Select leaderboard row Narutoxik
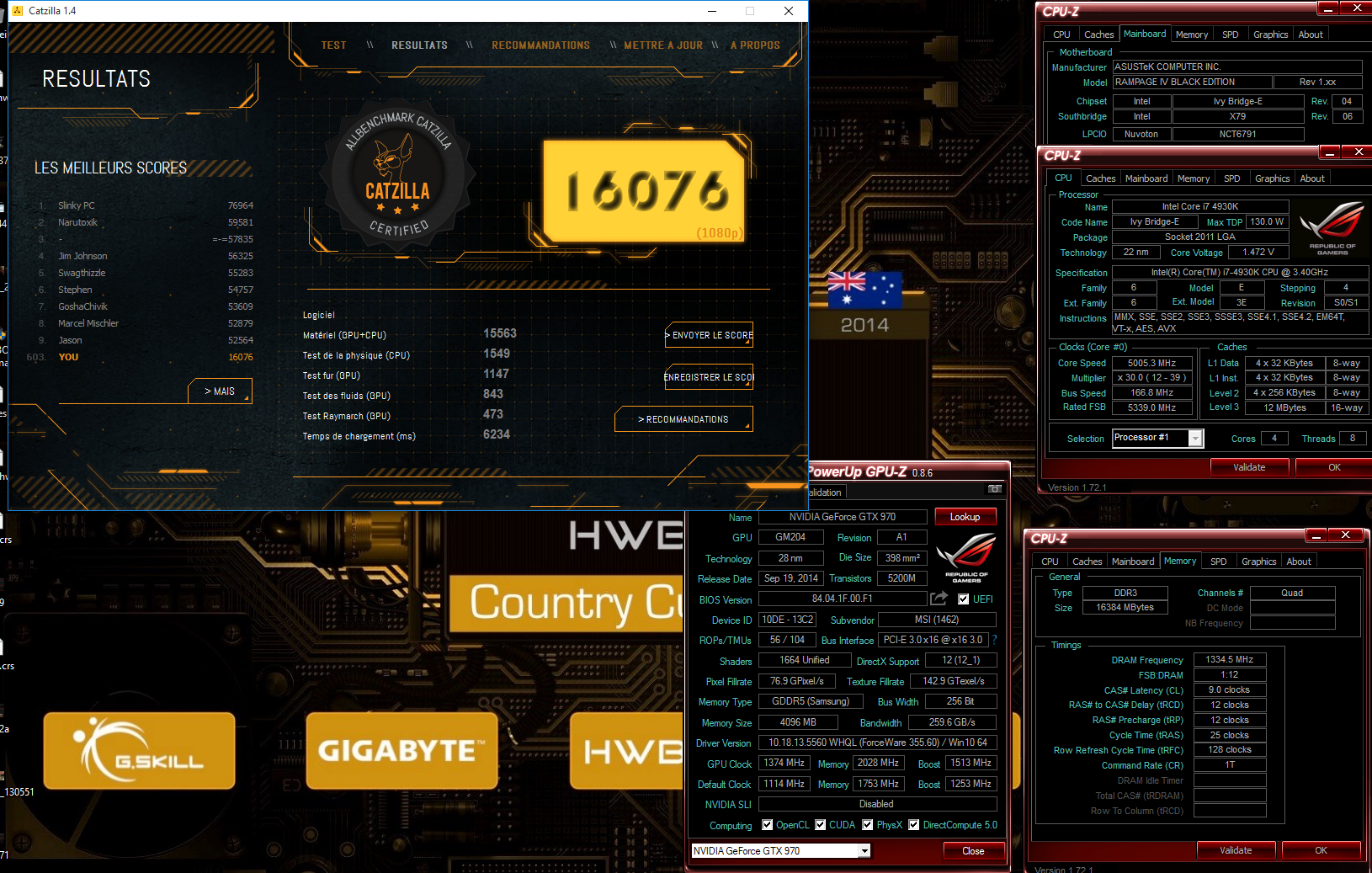 (146, 222)
